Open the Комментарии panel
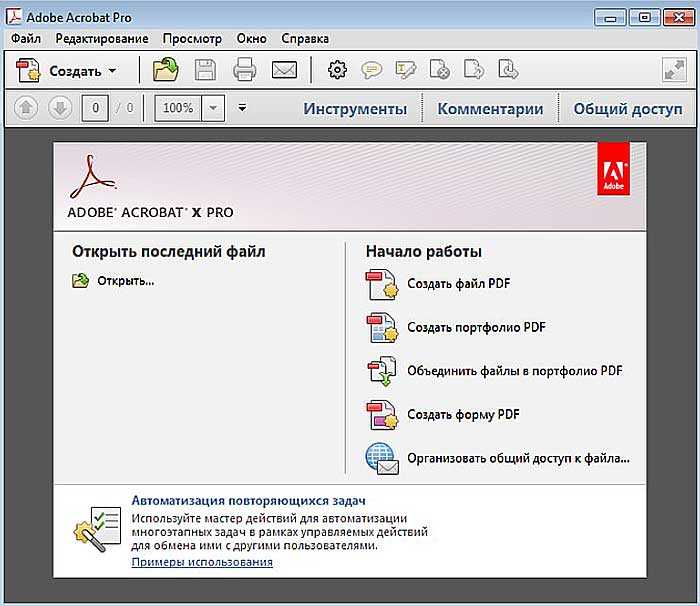 [490, 109]
